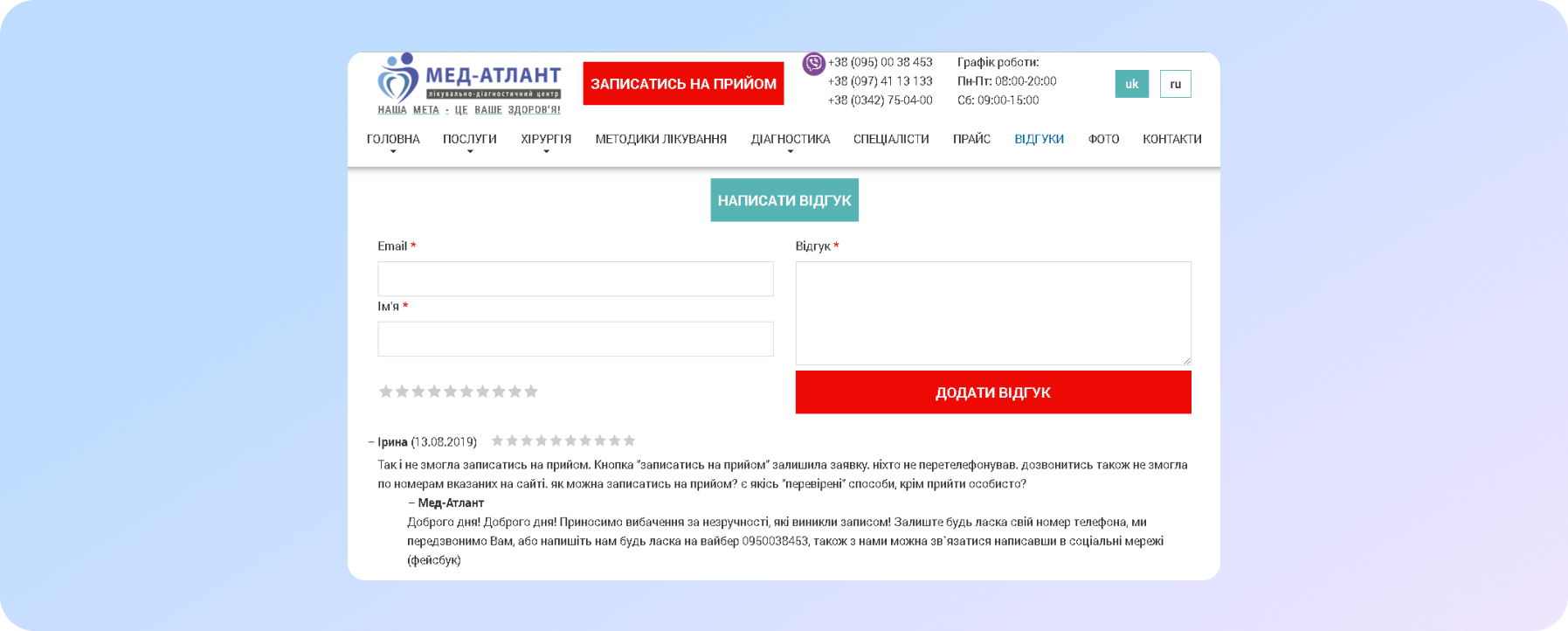Click the Email field label
1568x631 pixels.
click(x=392, y=246)
